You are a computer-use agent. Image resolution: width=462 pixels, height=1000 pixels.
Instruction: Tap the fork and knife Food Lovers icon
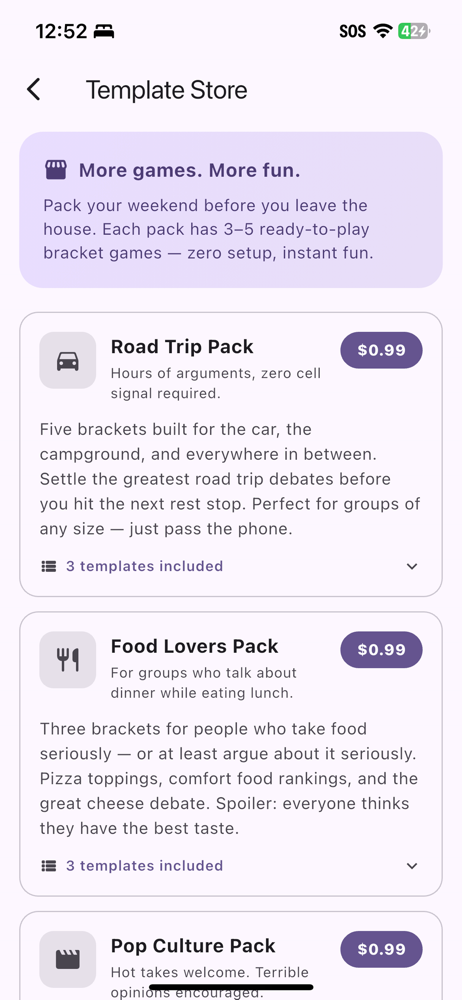(68, 660)
